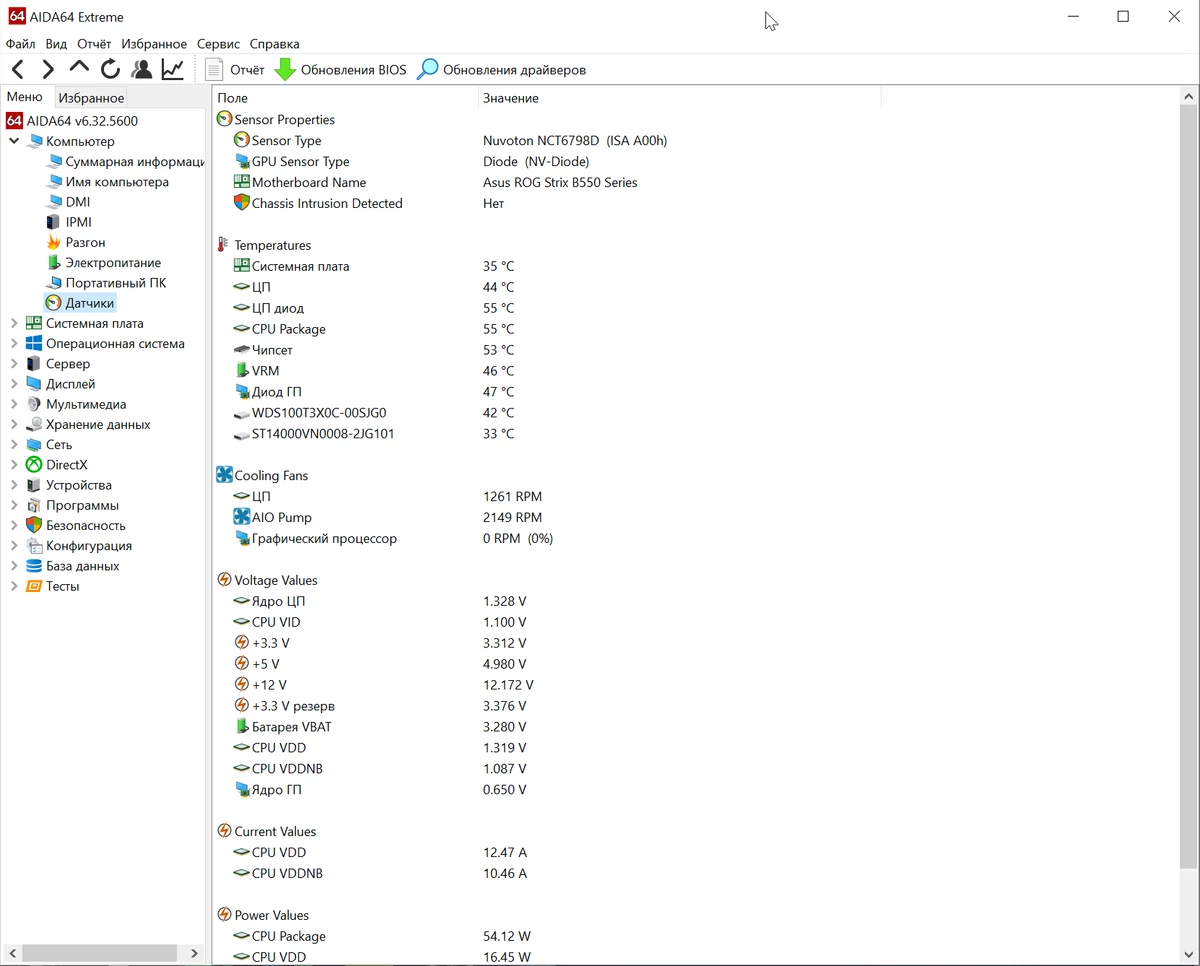Click the Chassis Intrusion Detected shield icon
This screenshot has width=1200, height=966.
click(241, 203)
